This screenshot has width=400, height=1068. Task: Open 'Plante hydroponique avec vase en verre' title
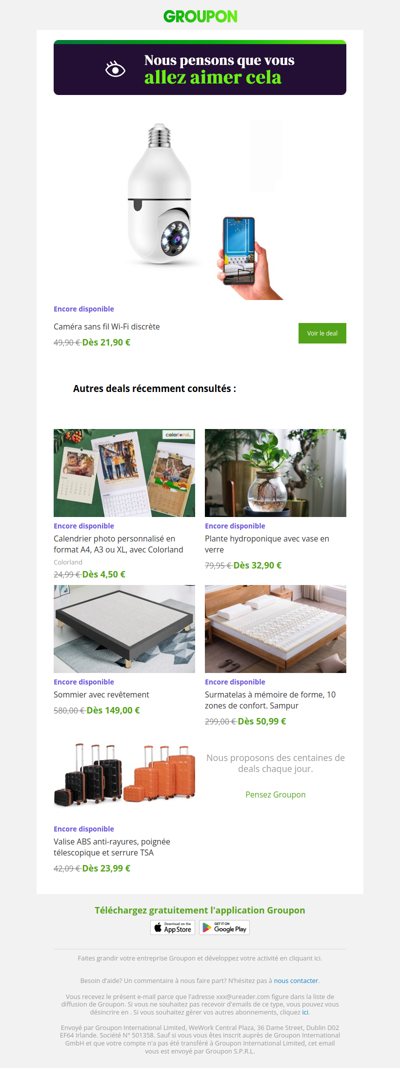(267, 544)
